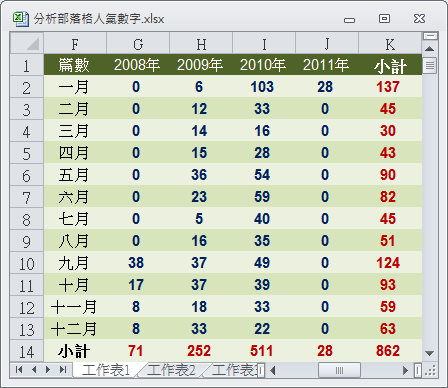Click the 小計 header cell in column K

tap(390, 65)
